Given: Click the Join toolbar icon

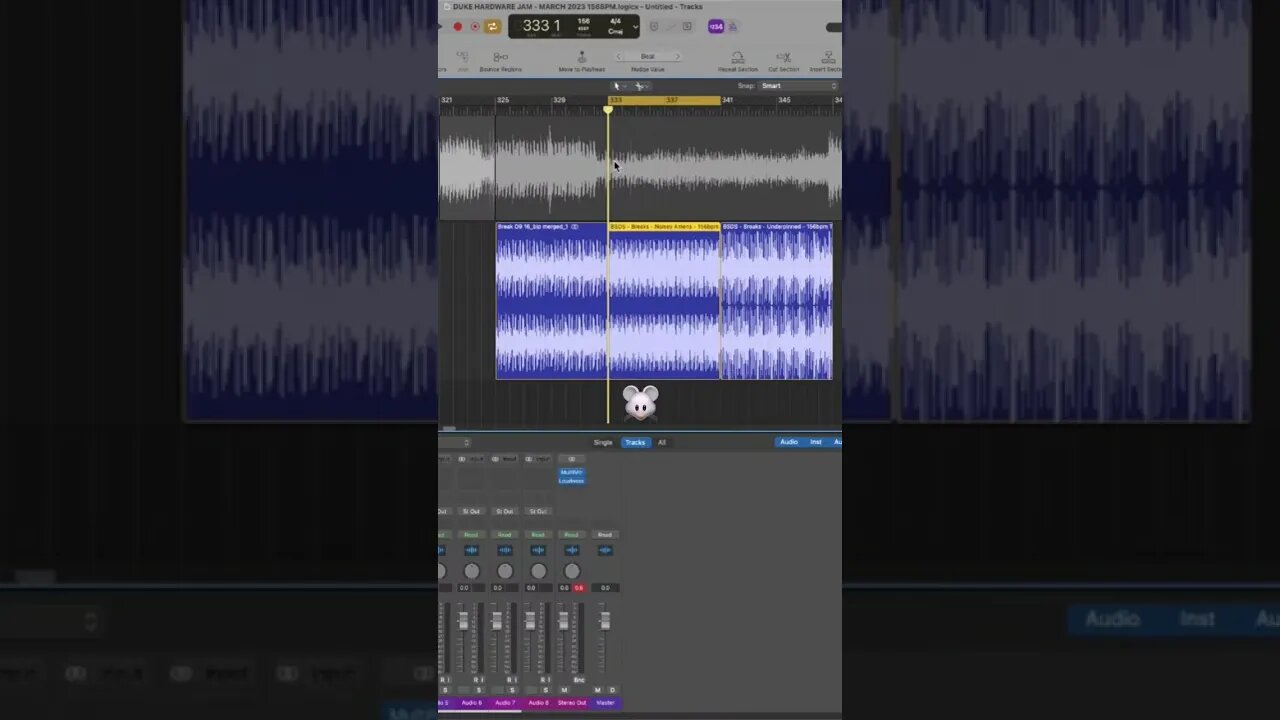Looking at the screenshot, I should coord(463,58).
